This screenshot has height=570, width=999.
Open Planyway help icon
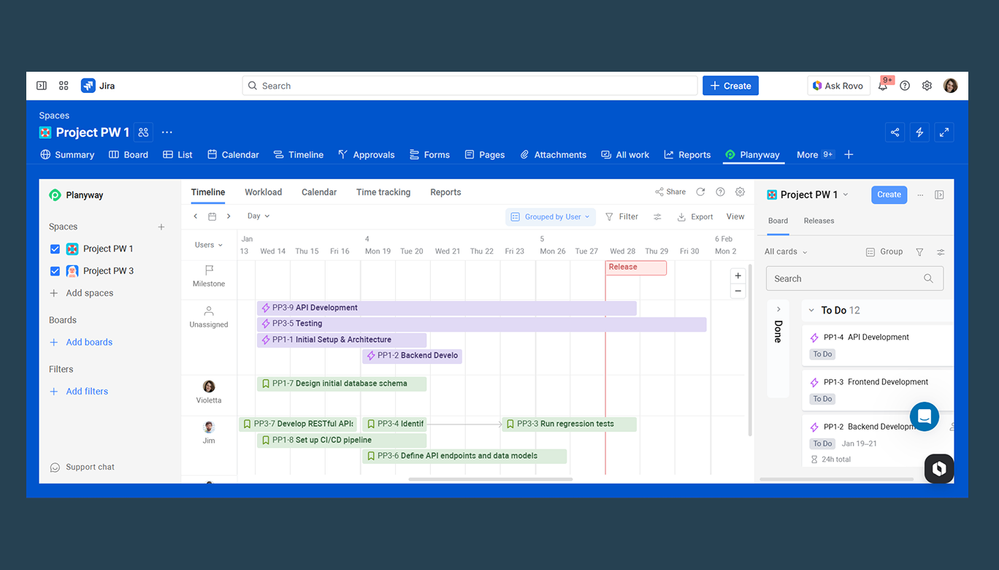click(x=720, y=192)
